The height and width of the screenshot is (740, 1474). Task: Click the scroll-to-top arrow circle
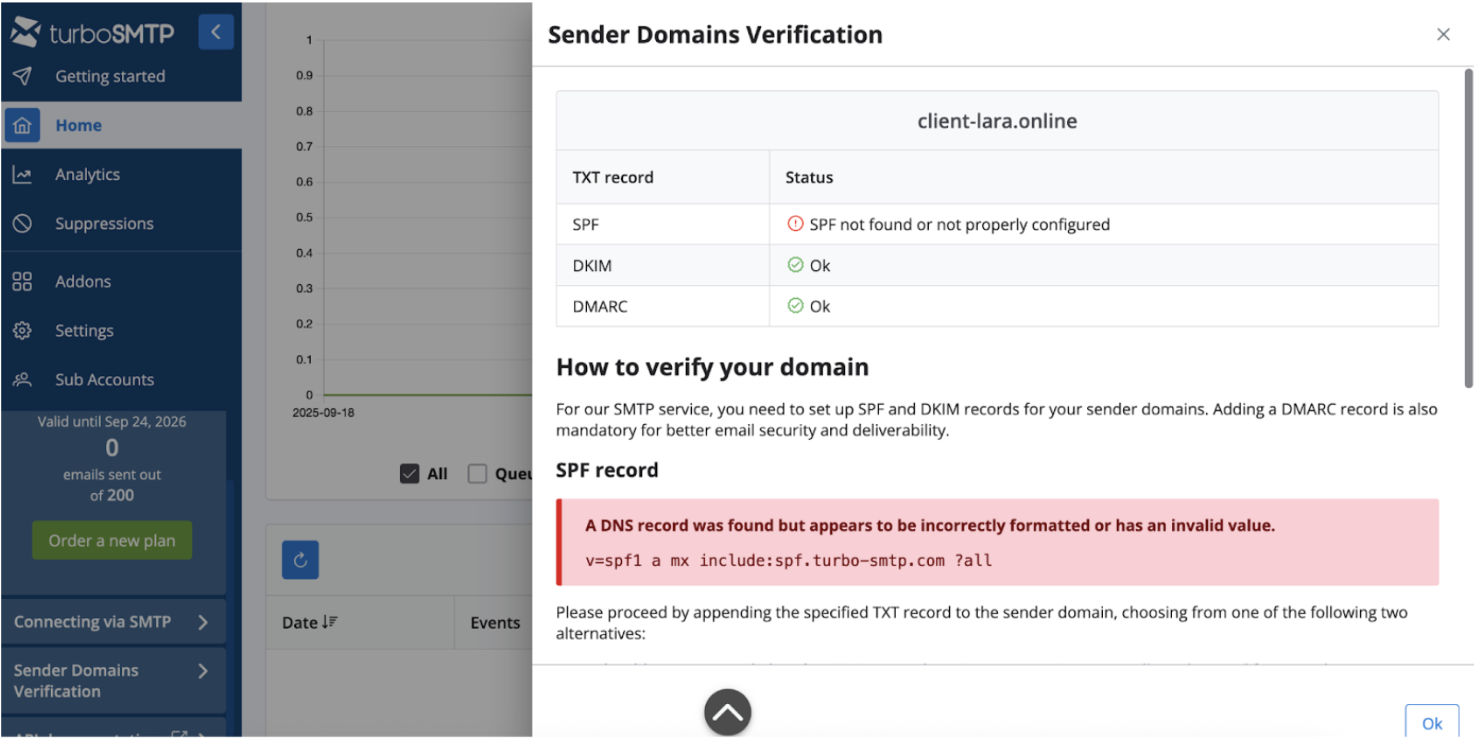click(x=727, y=713)
